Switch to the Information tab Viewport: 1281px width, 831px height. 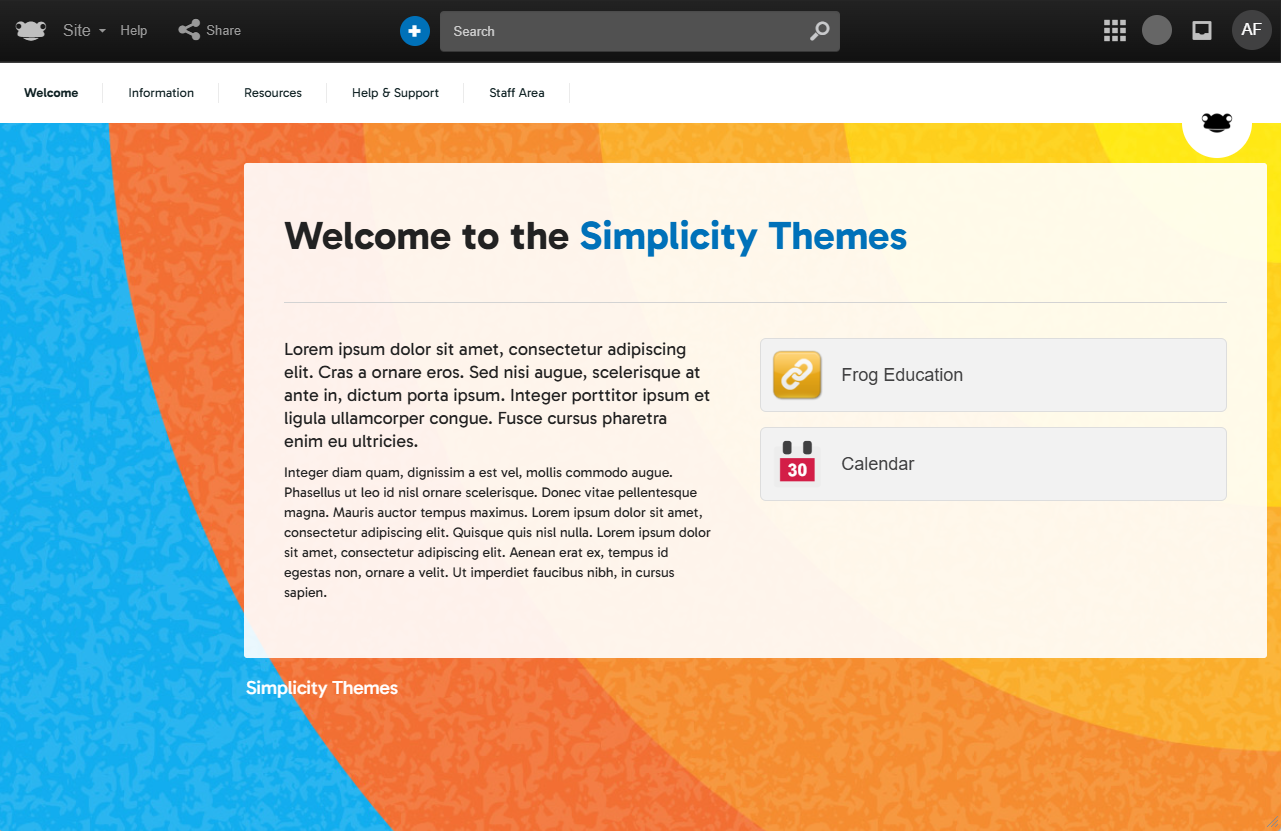(161, 93)
